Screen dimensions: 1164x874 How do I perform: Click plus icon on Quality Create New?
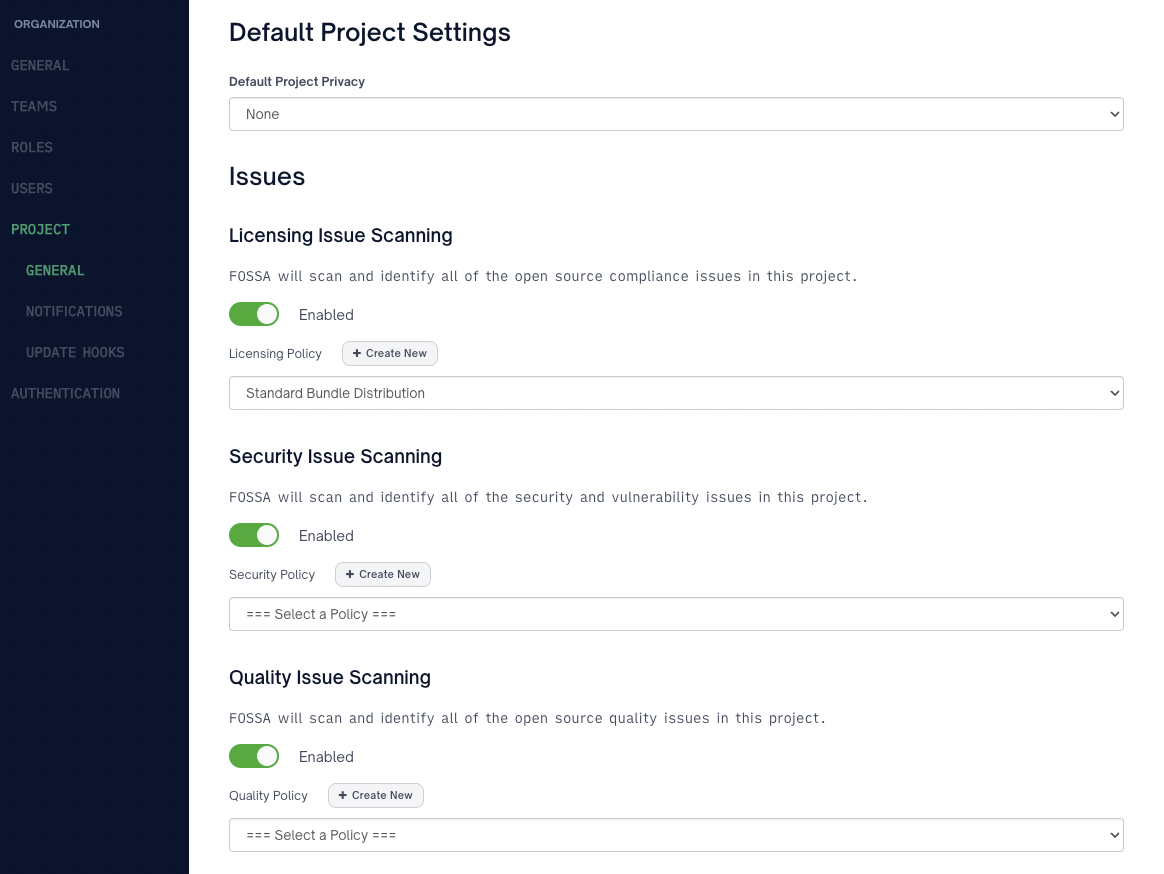[x=343, y=795]
